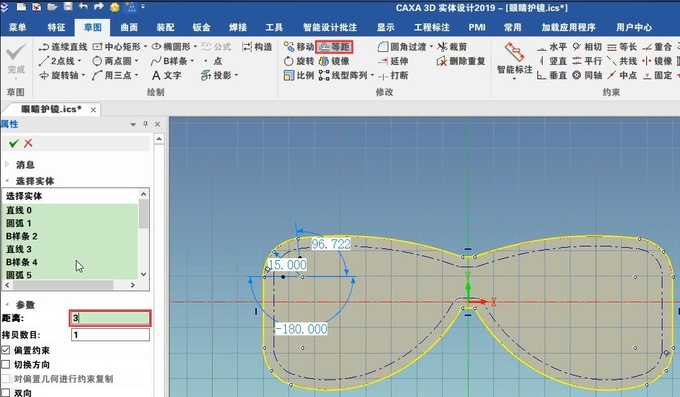Select the 中心矩形 rectangle tool
680x397 pixels.
117,47
